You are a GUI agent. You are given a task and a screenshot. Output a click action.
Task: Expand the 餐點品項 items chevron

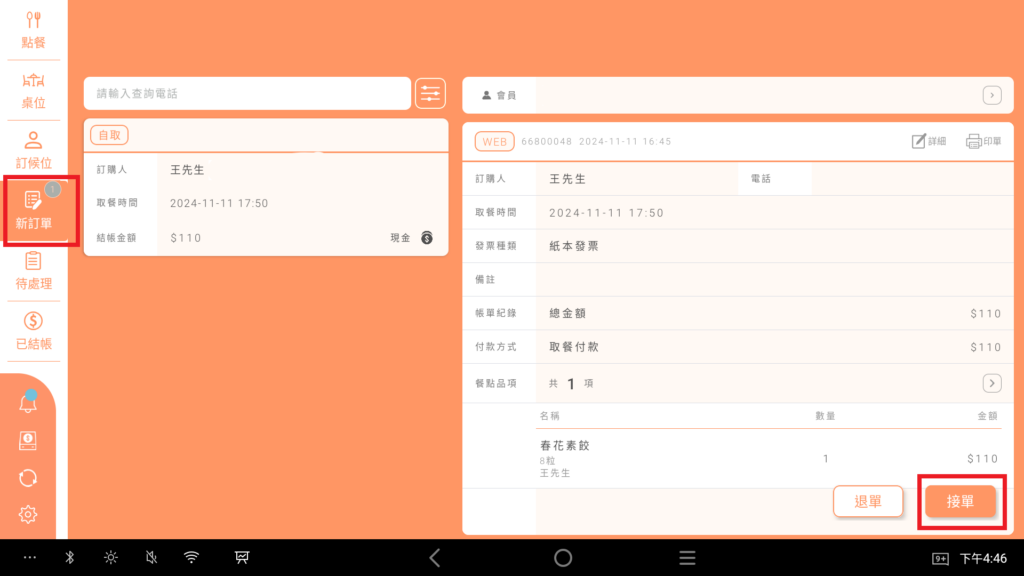click(x=991, y=383)
